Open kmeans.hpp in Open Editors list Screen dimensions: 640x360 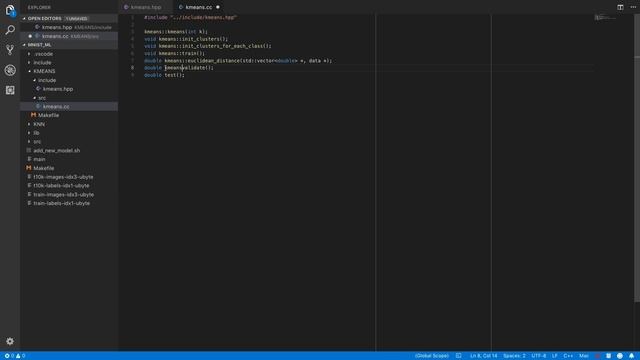click(x=69, y=27)
